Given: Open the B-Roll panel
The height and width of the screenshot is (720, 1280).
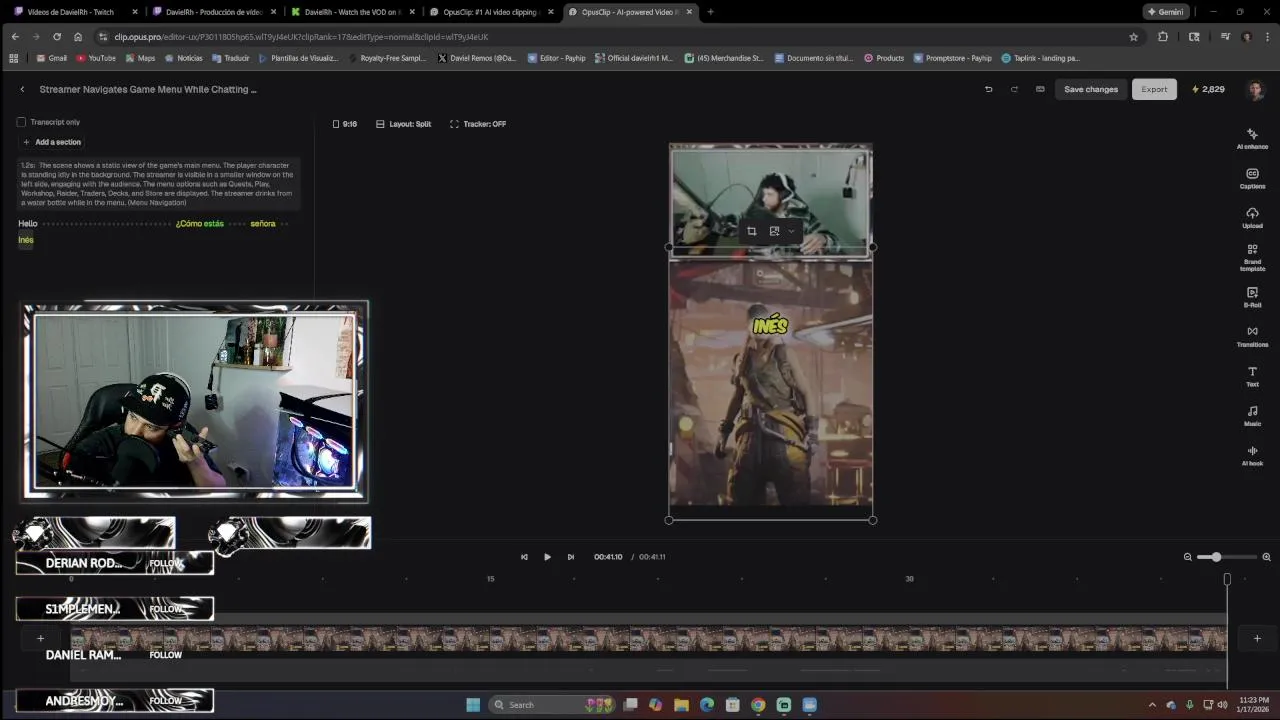Looking at the screenshot, I should click(x=1252, y=297).
